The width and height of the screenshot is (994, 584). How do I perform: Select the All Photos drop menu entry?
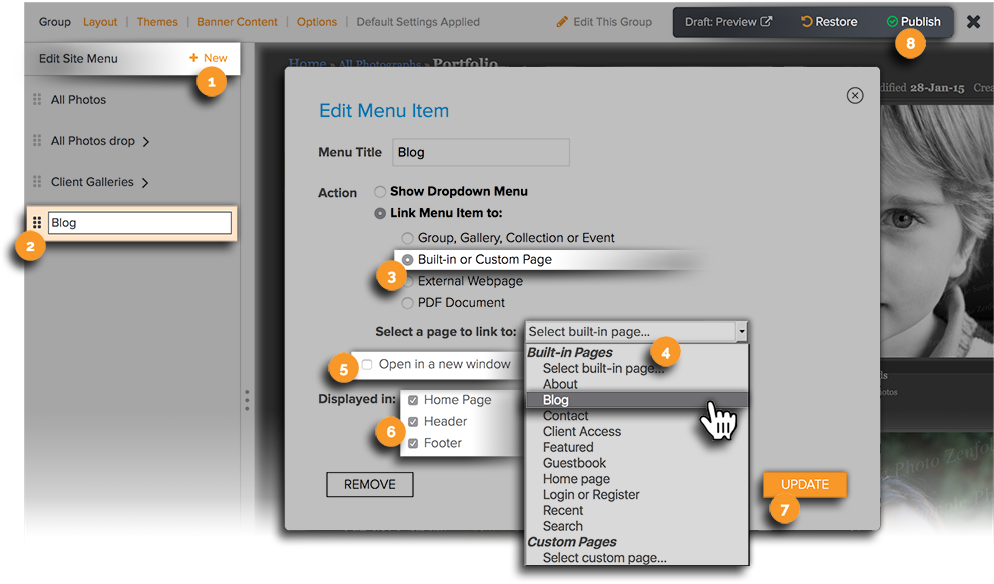(93, 141)
